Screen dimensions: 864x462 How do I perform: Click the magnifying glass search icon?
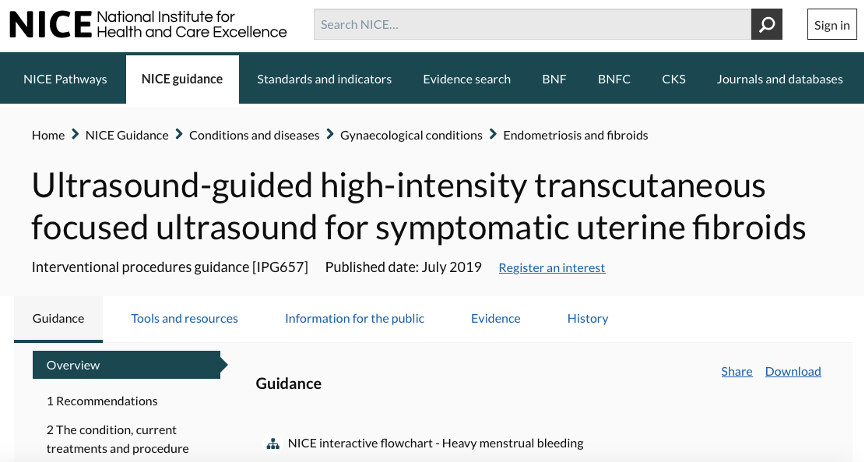click(x=766, y=24)
